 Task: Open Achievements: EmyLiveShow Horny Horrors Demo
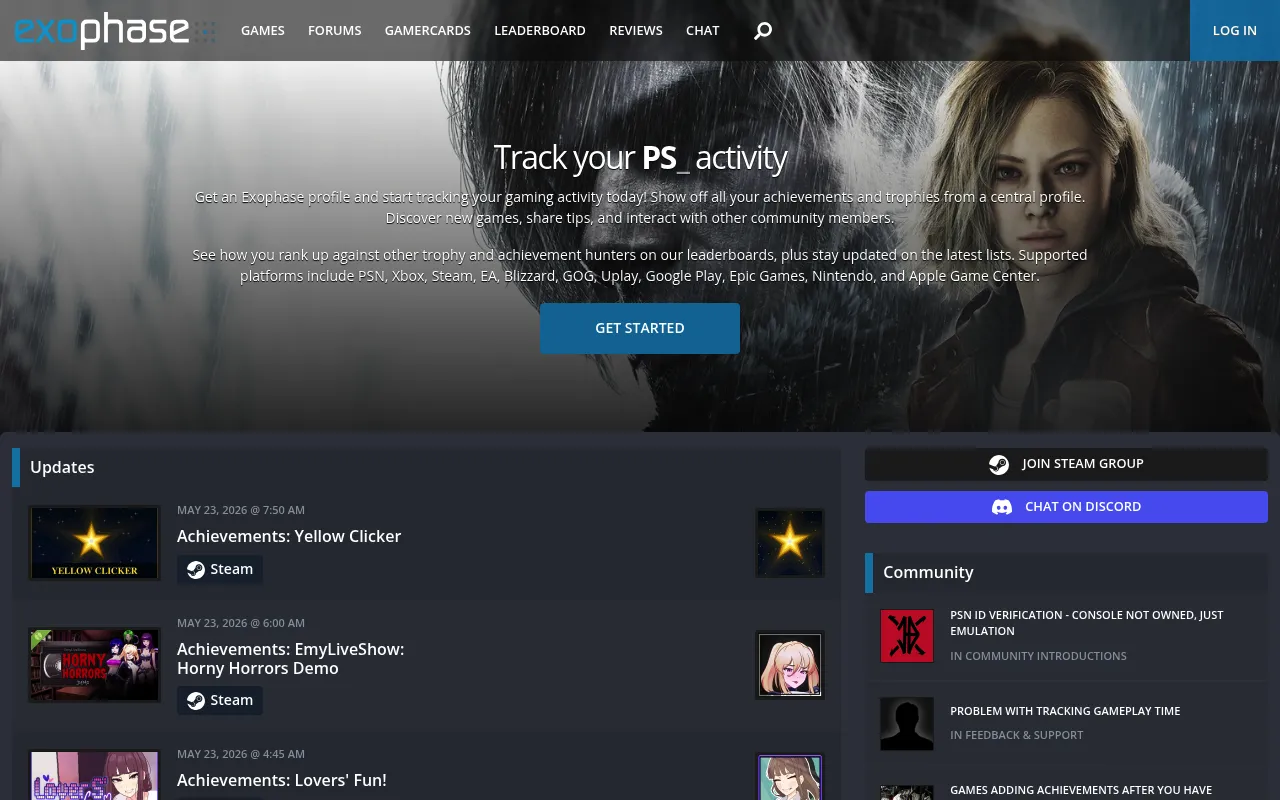(291, 658)
